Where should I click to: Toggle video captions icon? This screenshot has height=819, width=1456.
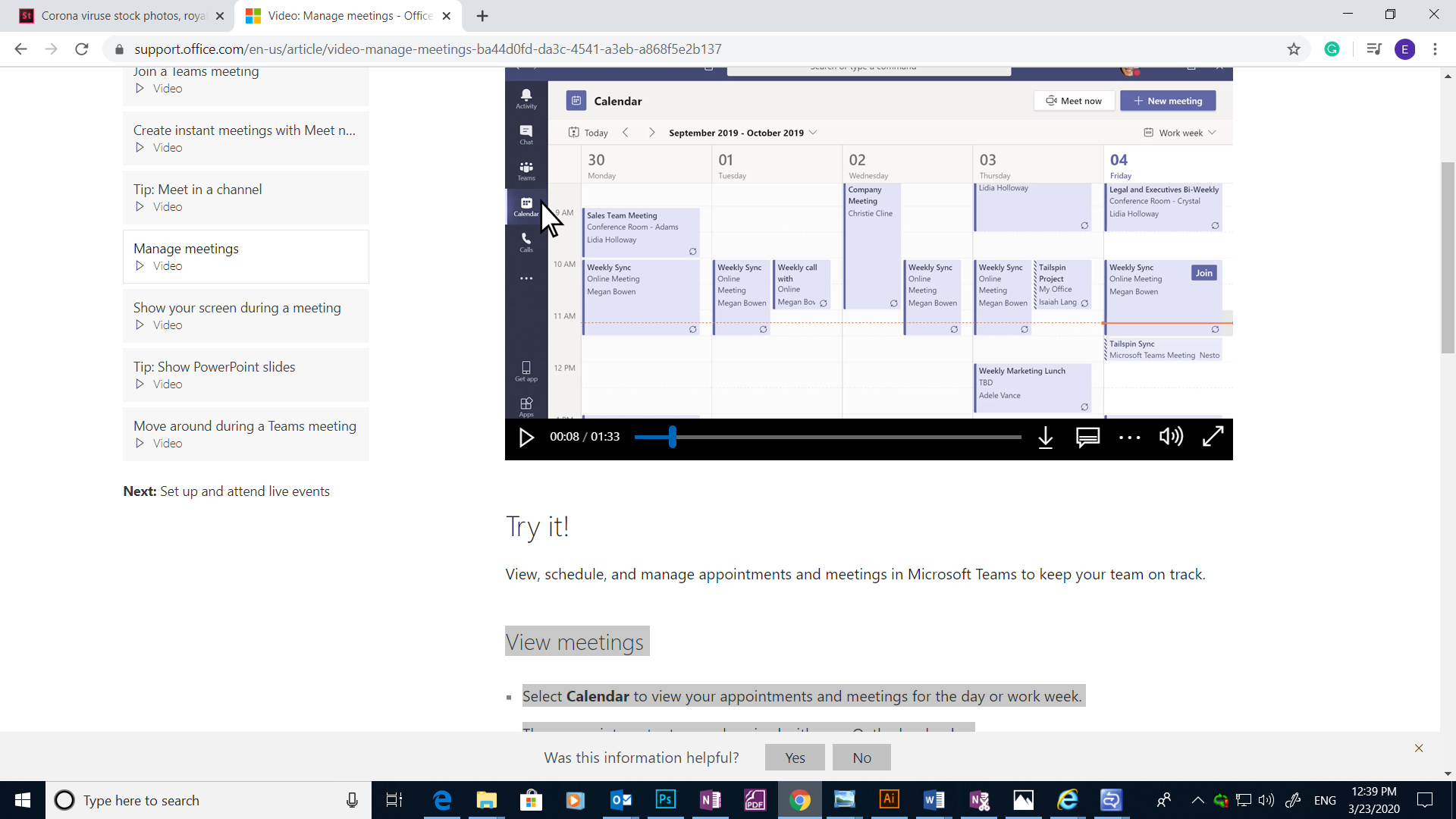coord(1087,438)
